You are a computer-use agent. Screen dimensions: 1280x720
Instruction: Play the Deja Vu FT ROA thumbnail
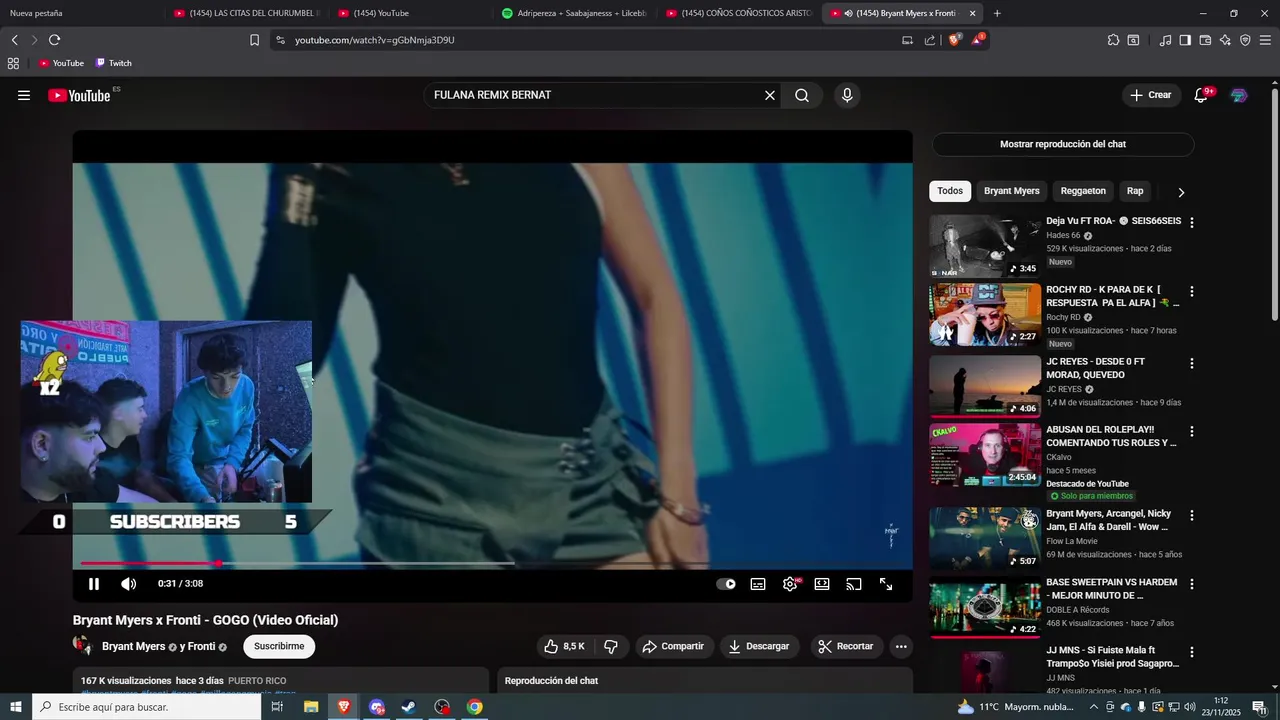point(985,246)
